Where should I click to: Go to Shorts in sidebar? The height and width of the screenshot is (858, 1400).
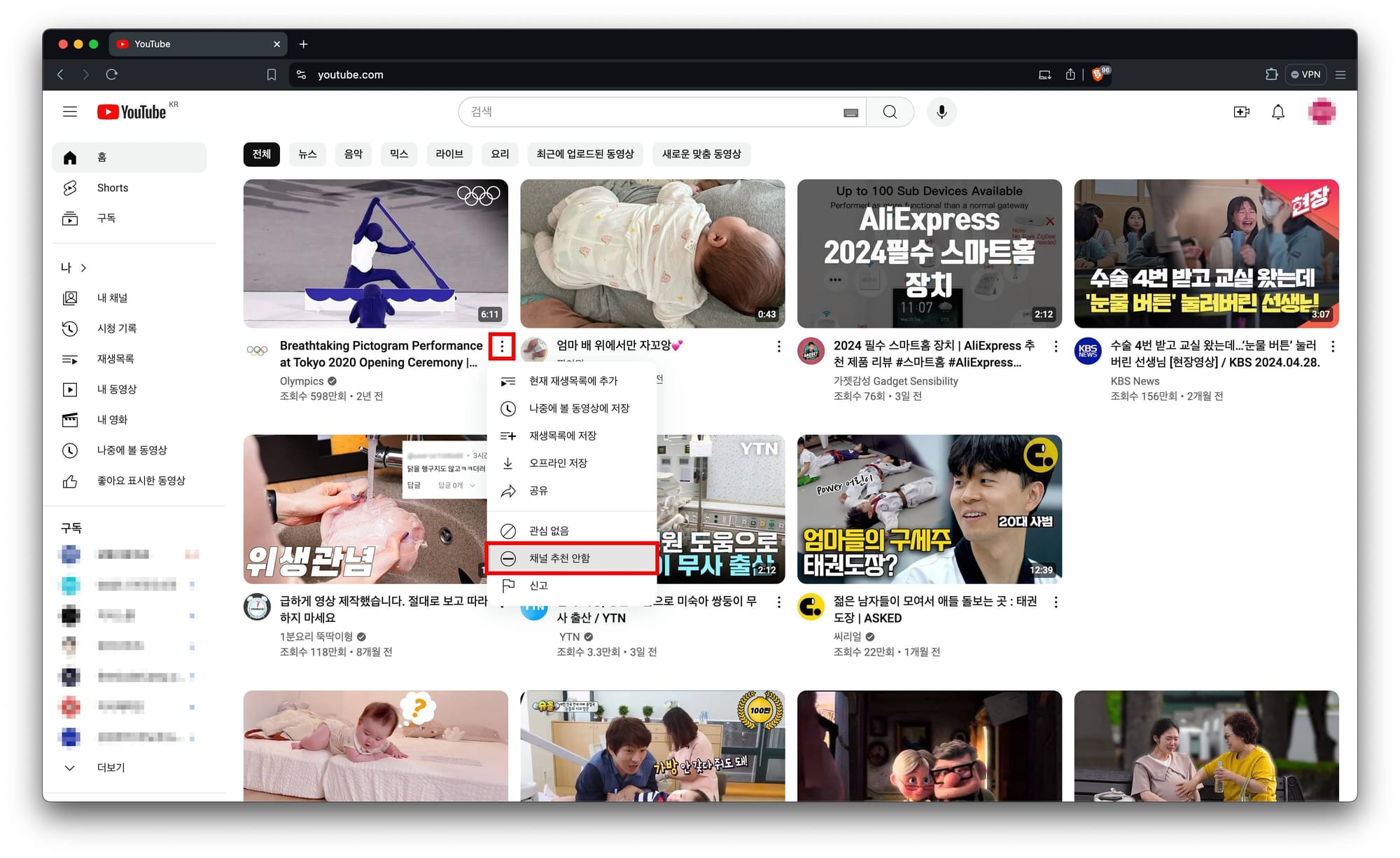pyautogui.click(x=129, y=188)
